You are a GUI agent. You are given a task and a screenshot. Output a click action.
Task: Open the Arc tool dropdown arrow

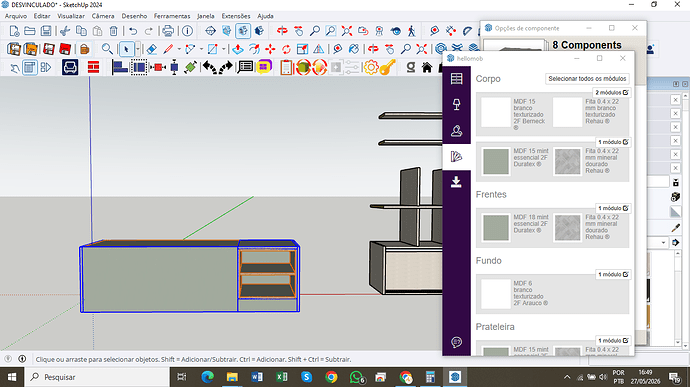coord(201,49)
